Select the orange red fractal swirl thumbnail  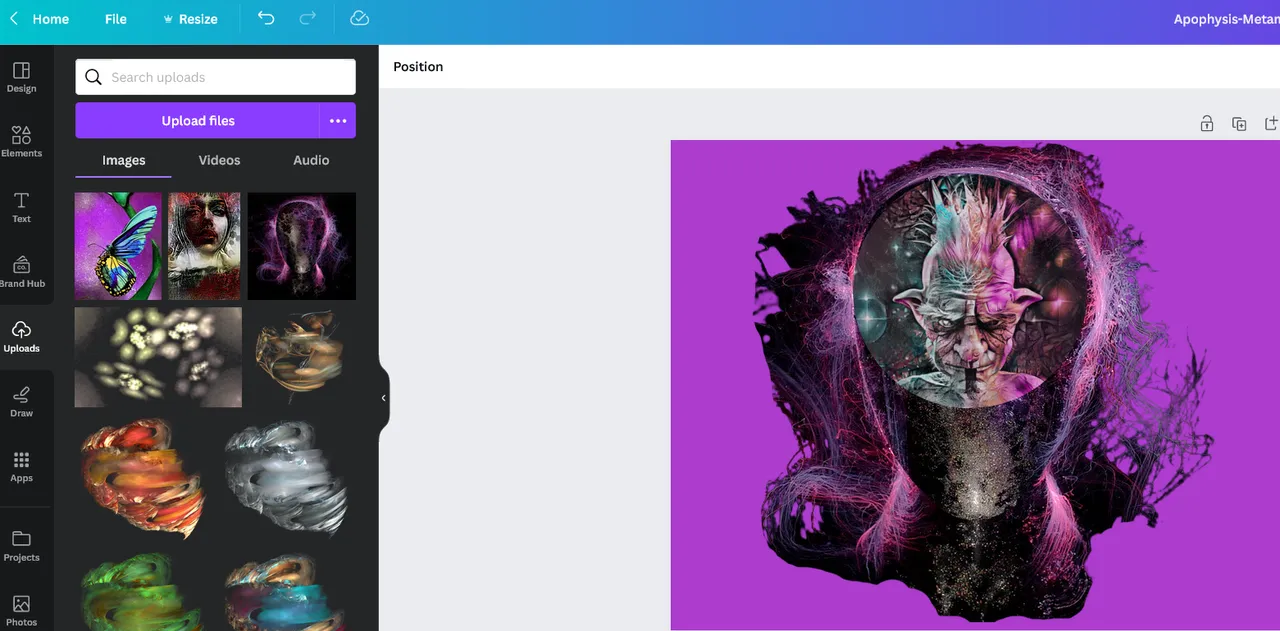pos(143,477)
